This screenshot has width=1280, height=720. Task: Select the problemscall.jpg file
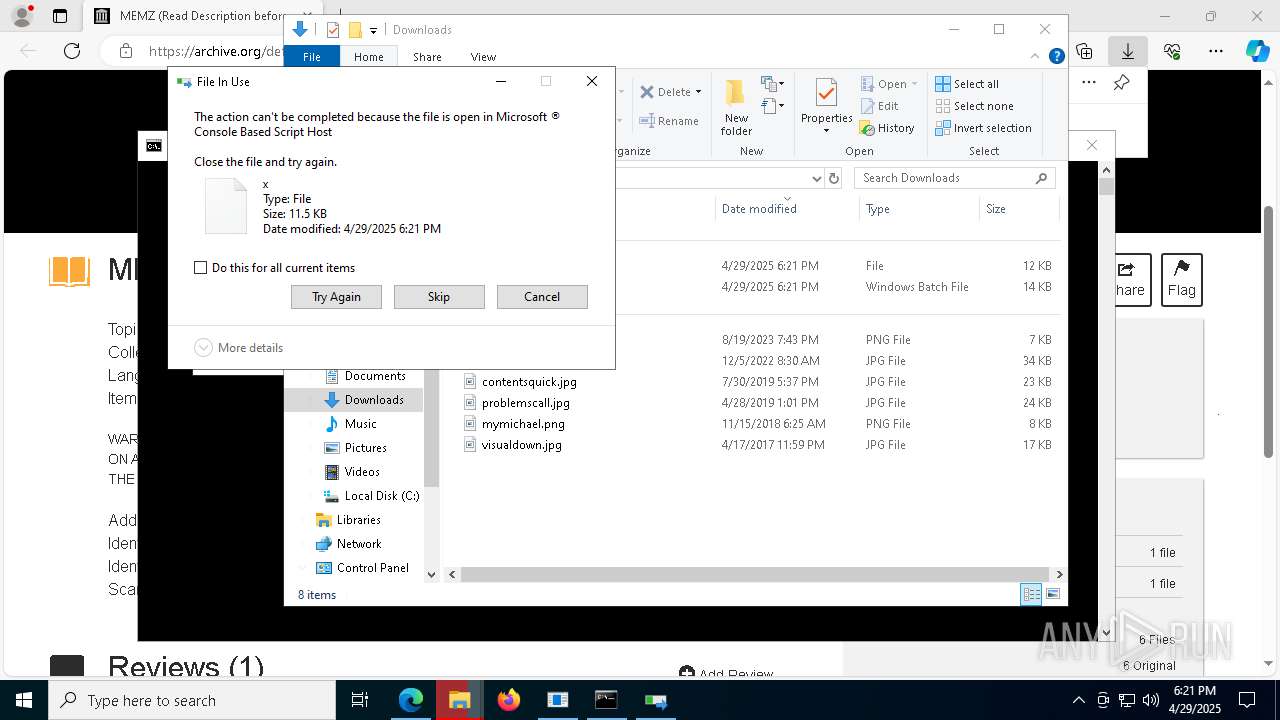[x=525, y=403]
